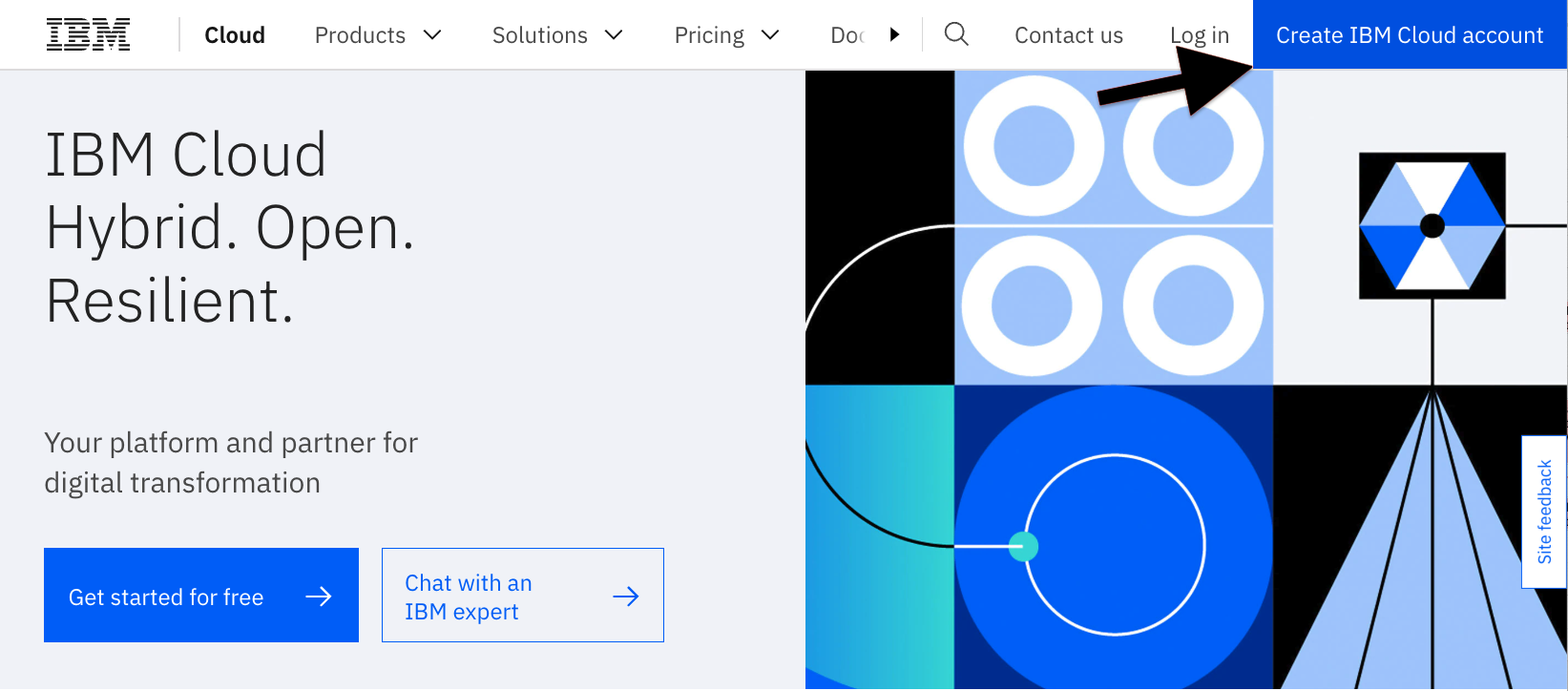Expand the Solutions dropdown menu
1568x691 pixels.
pos(557,35)
